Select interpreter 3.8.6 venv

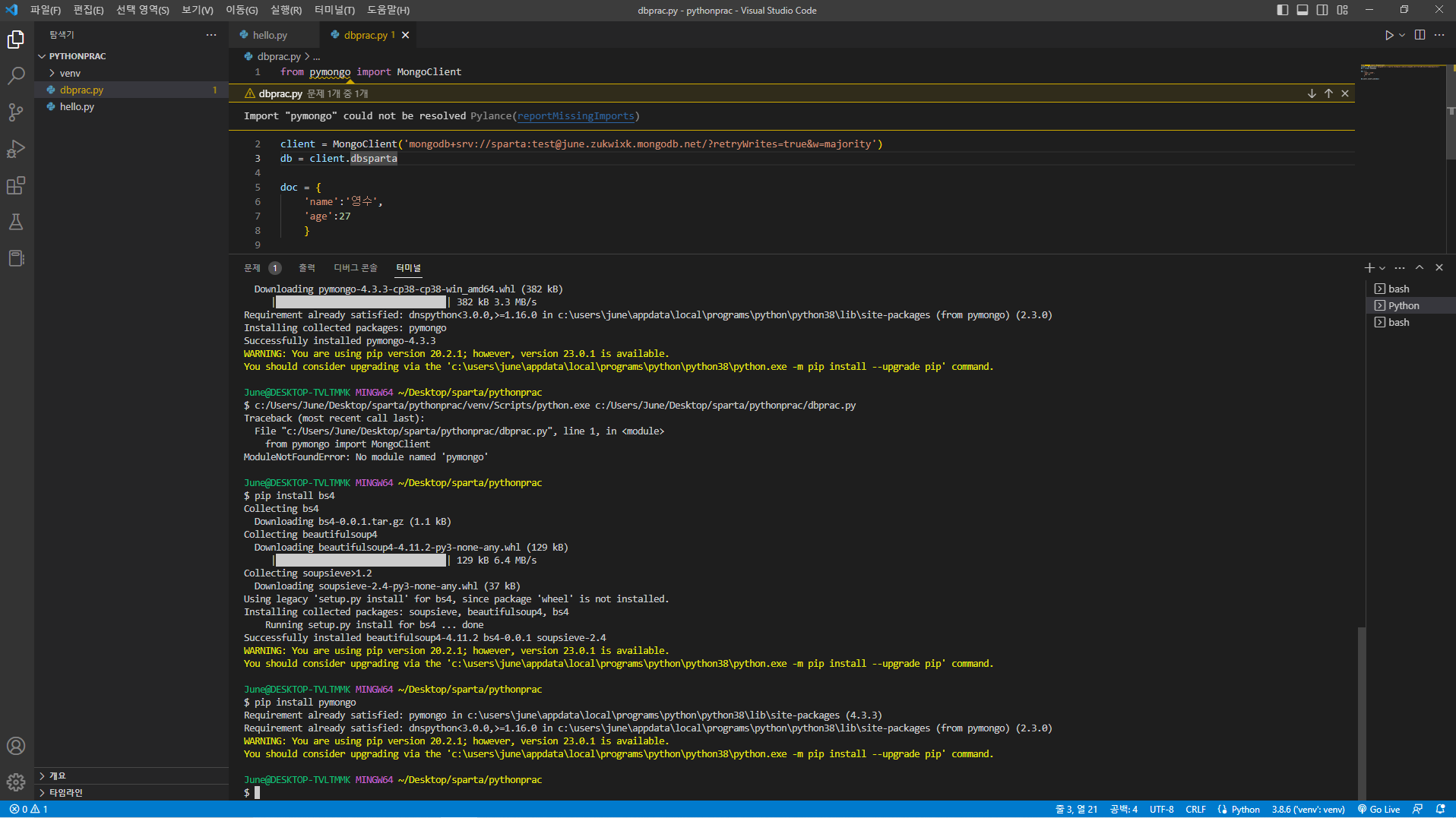pos(1309,810)
